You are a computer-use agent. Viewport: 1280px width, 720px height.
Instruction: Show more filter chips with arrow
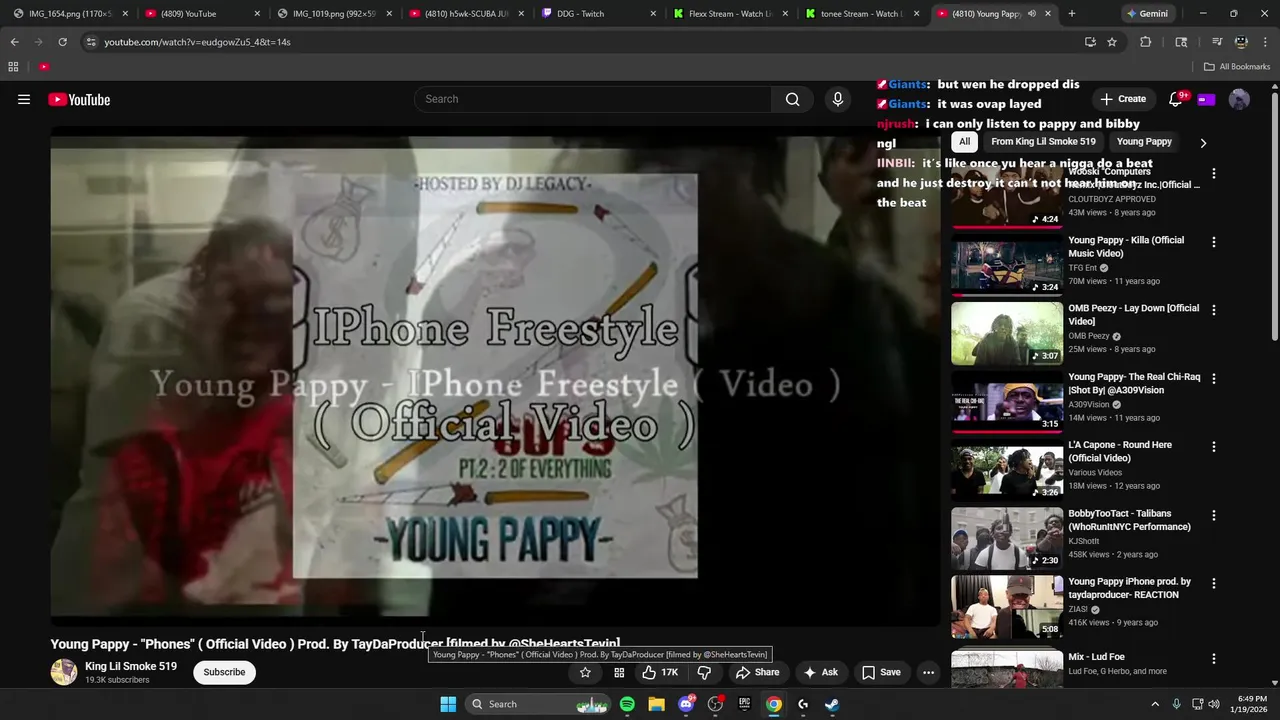[1203, 142]
